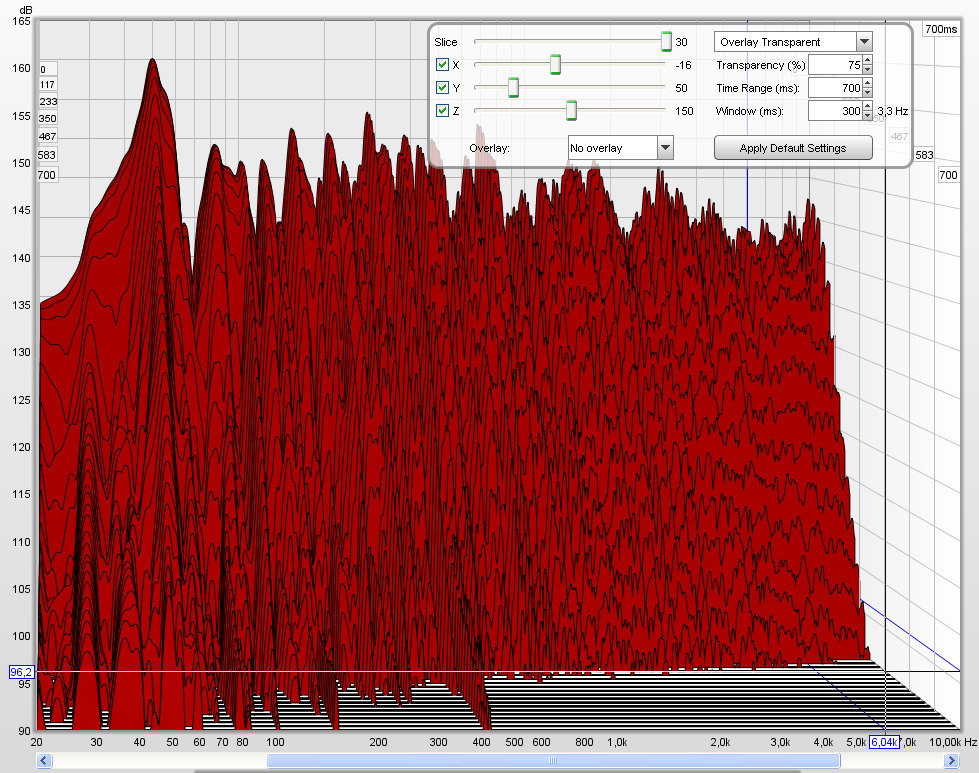Click the horizontal scrollbar thumb
The width and height of the screenshot is (979, 773).
[x=553, y=761]
